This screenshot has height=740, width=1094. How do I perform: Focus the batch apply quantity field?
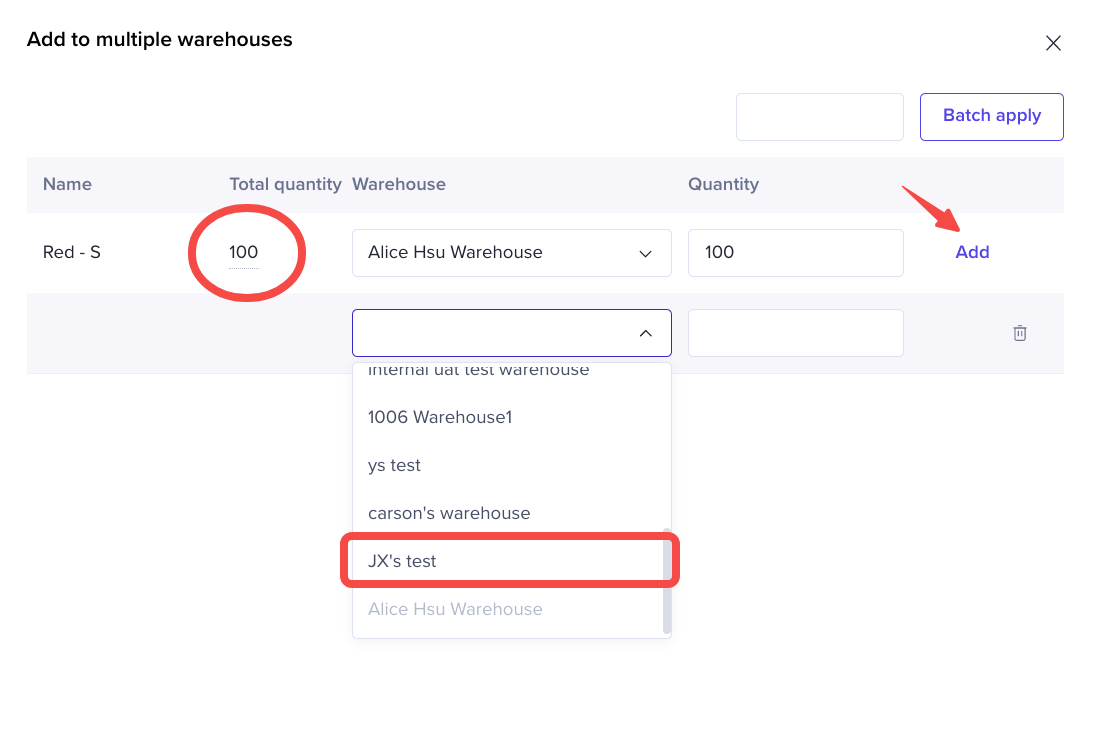coord(819,117)
